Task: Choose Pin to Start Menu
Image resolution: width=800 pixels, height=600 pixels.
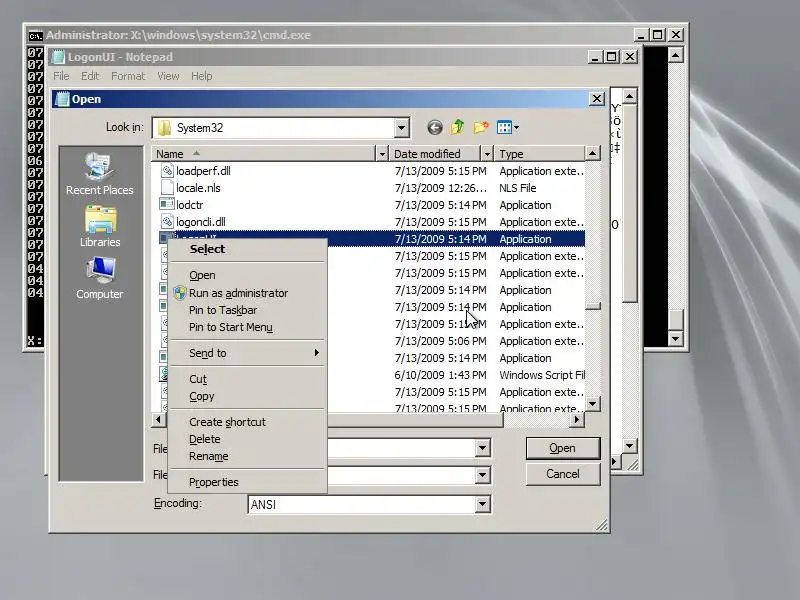Action: 247,327
